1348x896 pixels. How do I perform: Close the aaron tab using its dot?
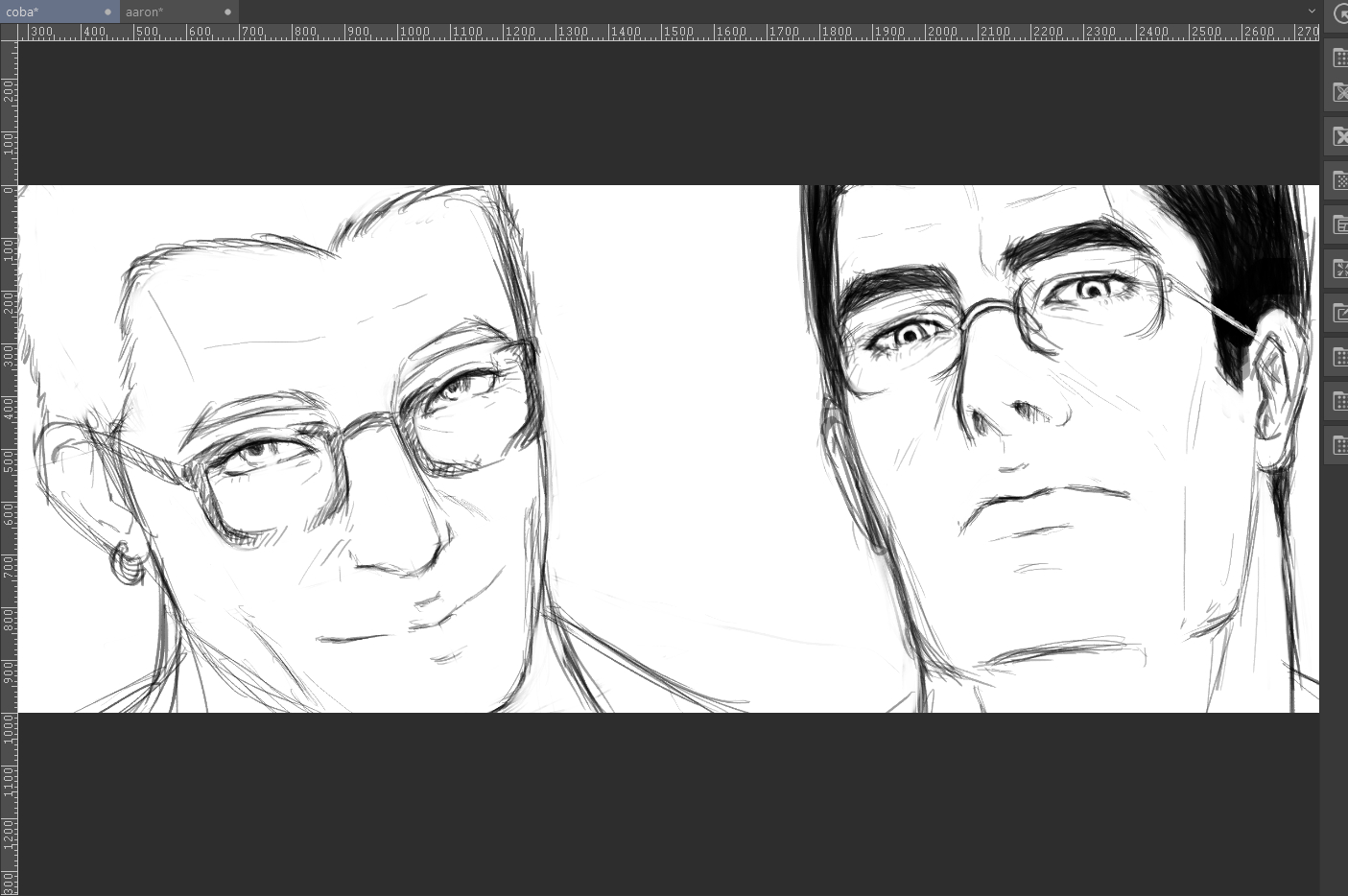(x=227, y=12)
